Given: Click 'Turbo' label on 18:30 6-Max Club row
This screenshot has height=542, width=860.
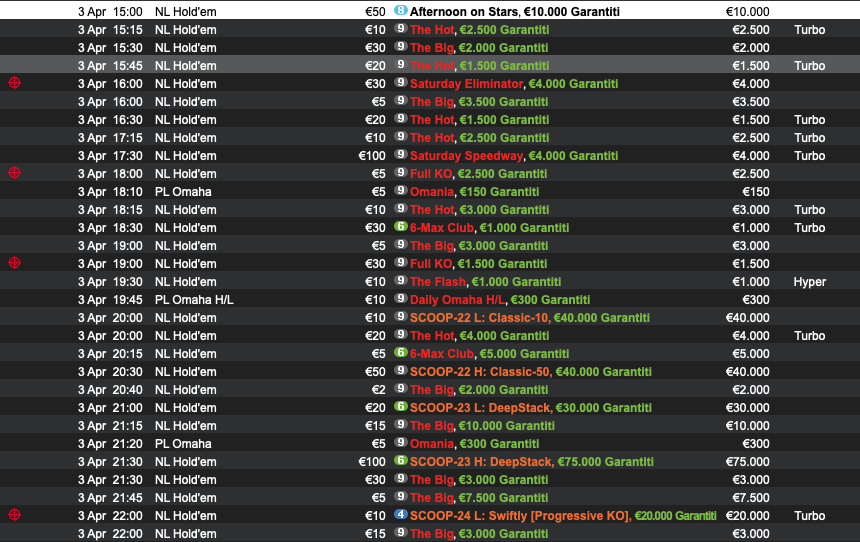Looking at the screenshot, I should coord(810,228).
